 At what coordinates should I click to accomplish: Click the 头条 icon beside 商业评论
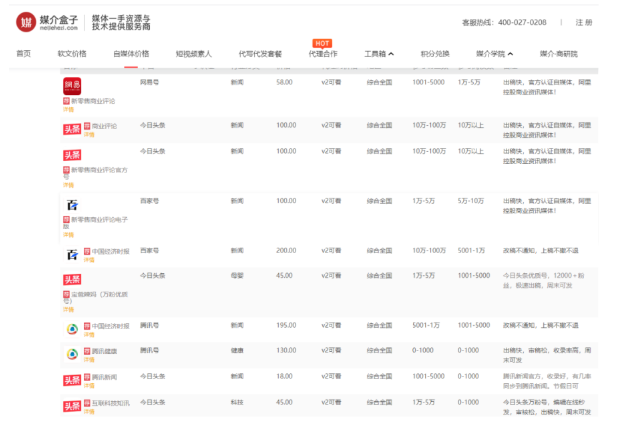click(73, 129)
